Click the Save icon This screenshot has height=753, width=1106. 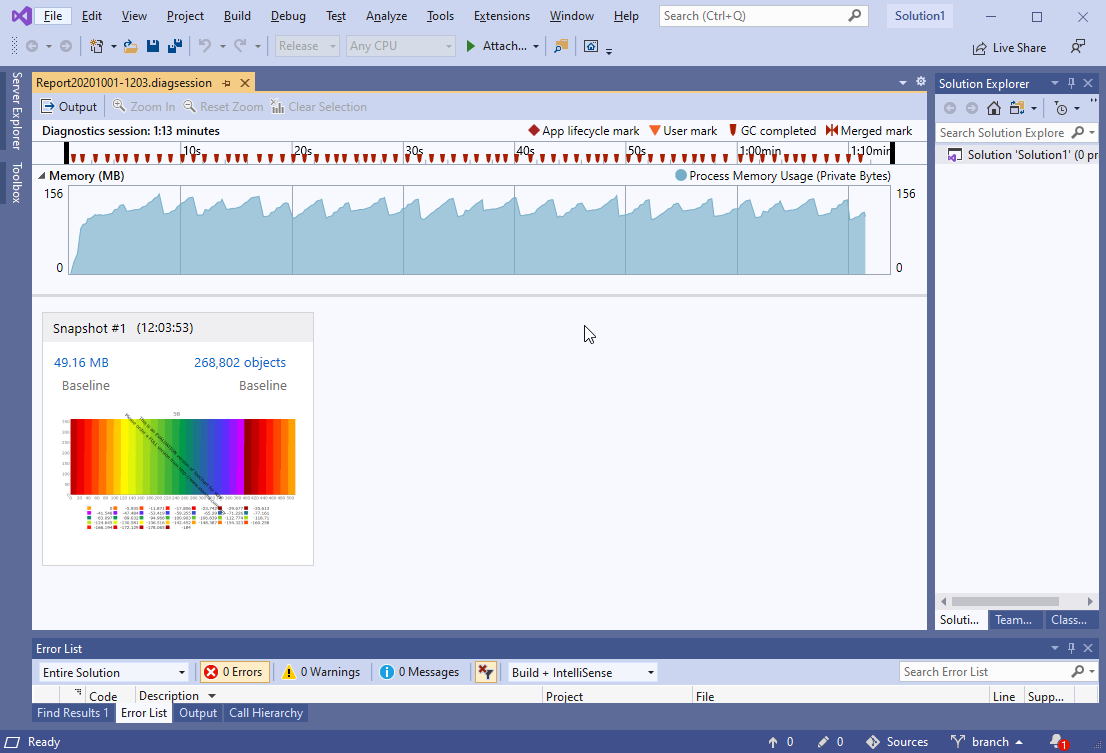coord(152,46)
